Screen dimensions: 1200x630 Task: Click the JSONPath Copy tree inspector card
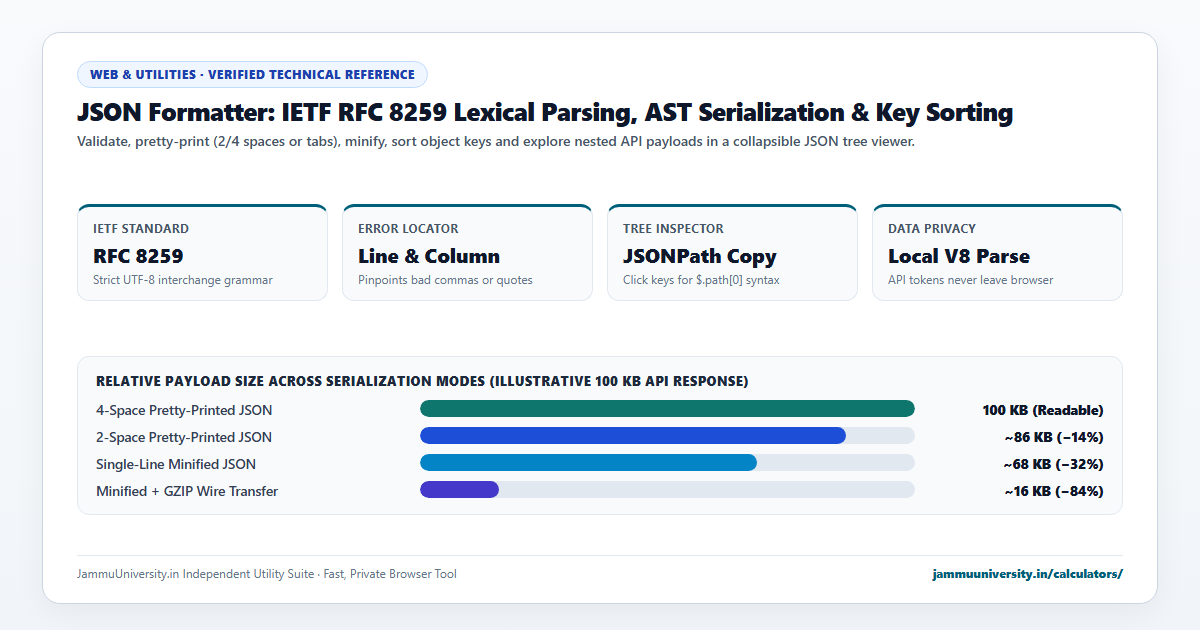(732, 252)
